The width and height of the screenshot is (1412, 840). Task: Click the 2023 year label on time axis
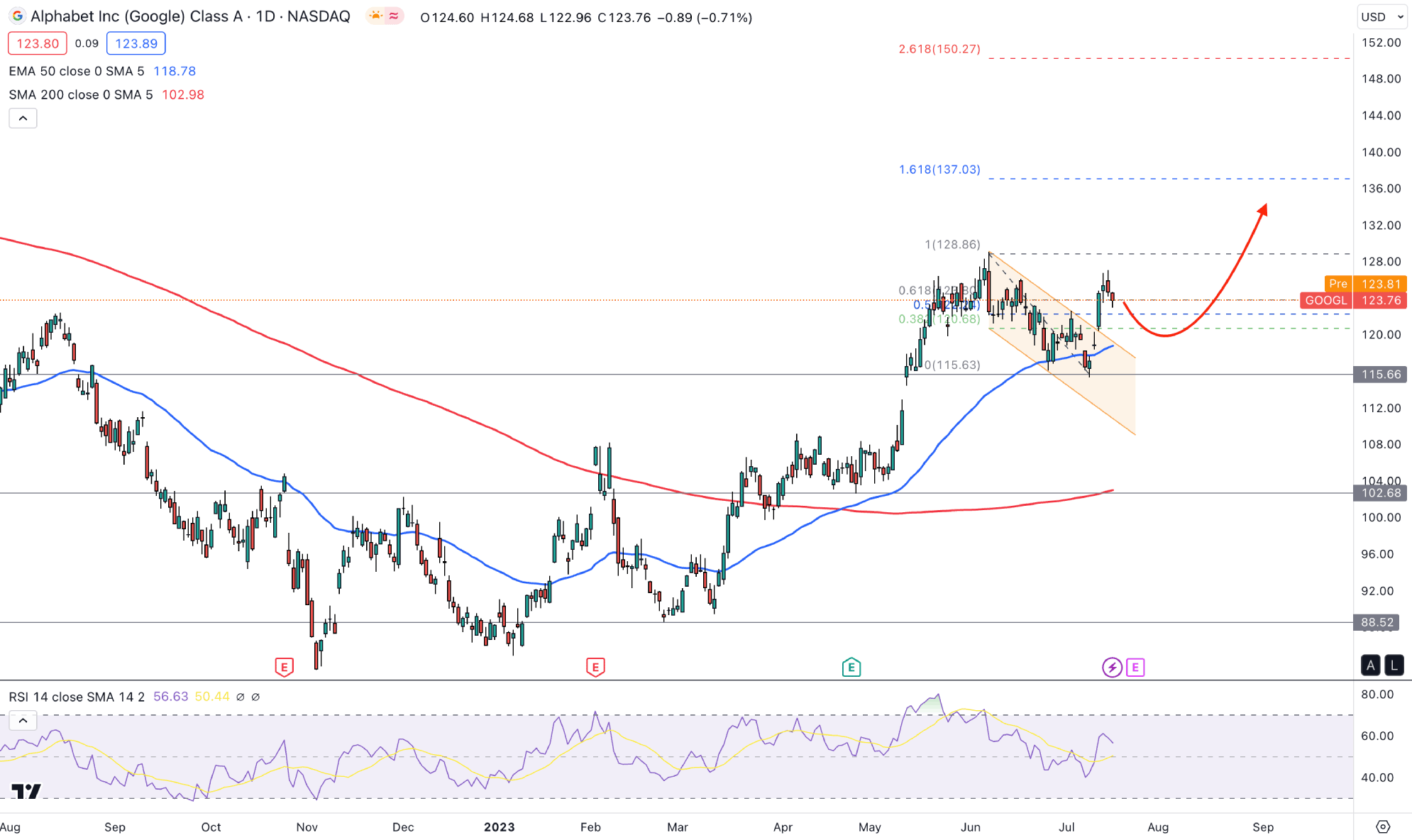pyautogui.click(x=499, y=827)
